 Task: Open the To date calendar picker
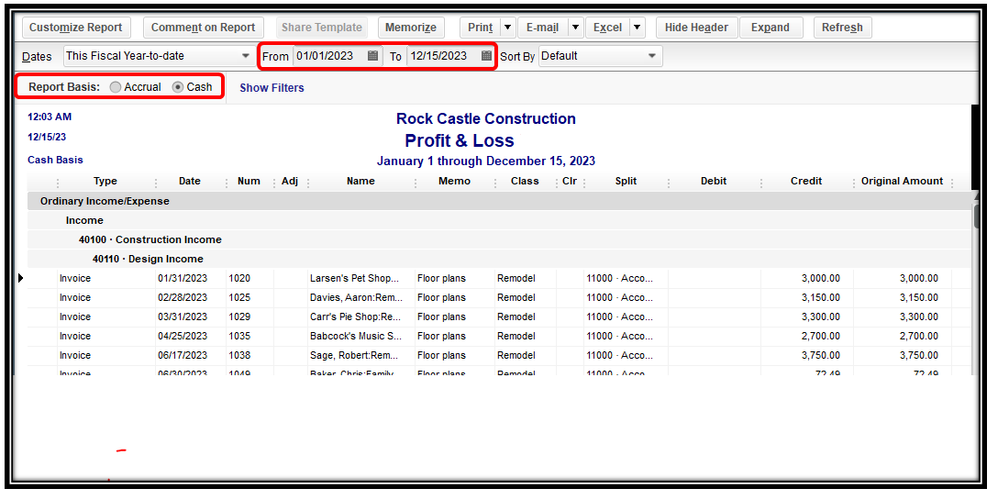click(x=486, y=56)
